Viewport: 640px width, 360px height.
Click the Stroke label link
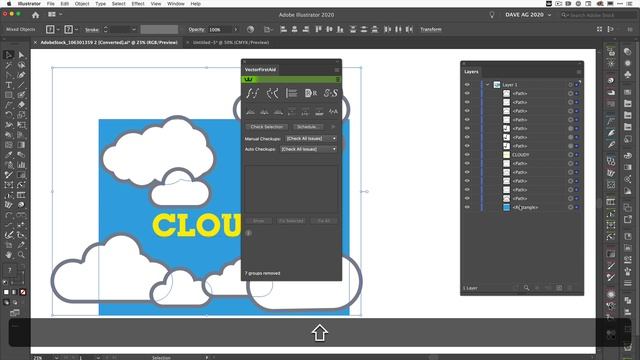pos(92,29)
